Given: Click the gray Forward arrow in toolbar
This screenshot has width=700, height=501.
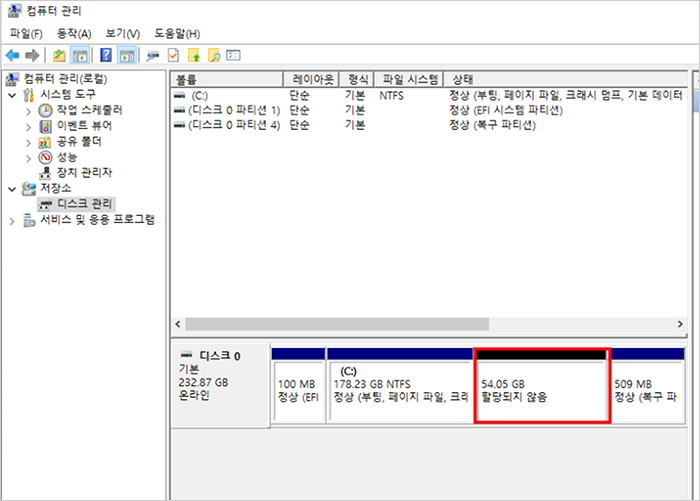Looking at the screenshot, I should tap(32, 56).
